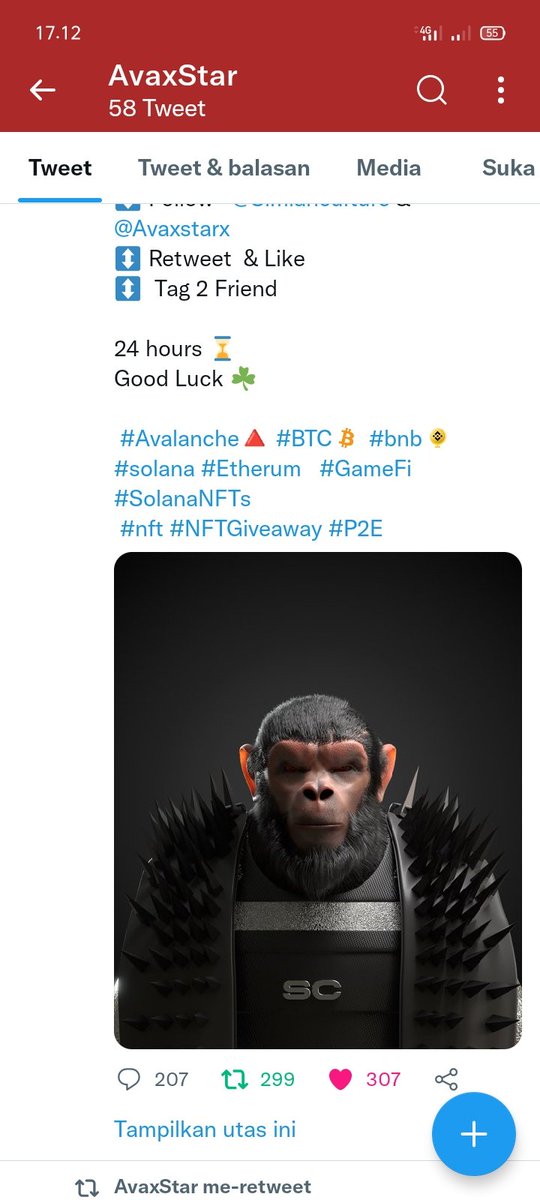Unlike the tweet via the heart
The image size is (540, 1200).
[341, 1079]
